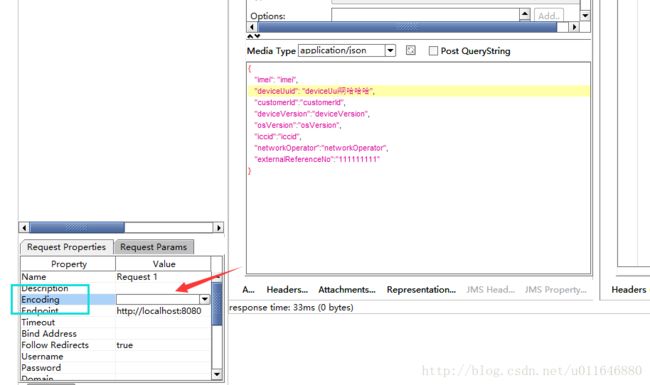Open the JMS Head... tab
The width and height of the screenshot is (650, 385).
490,290
